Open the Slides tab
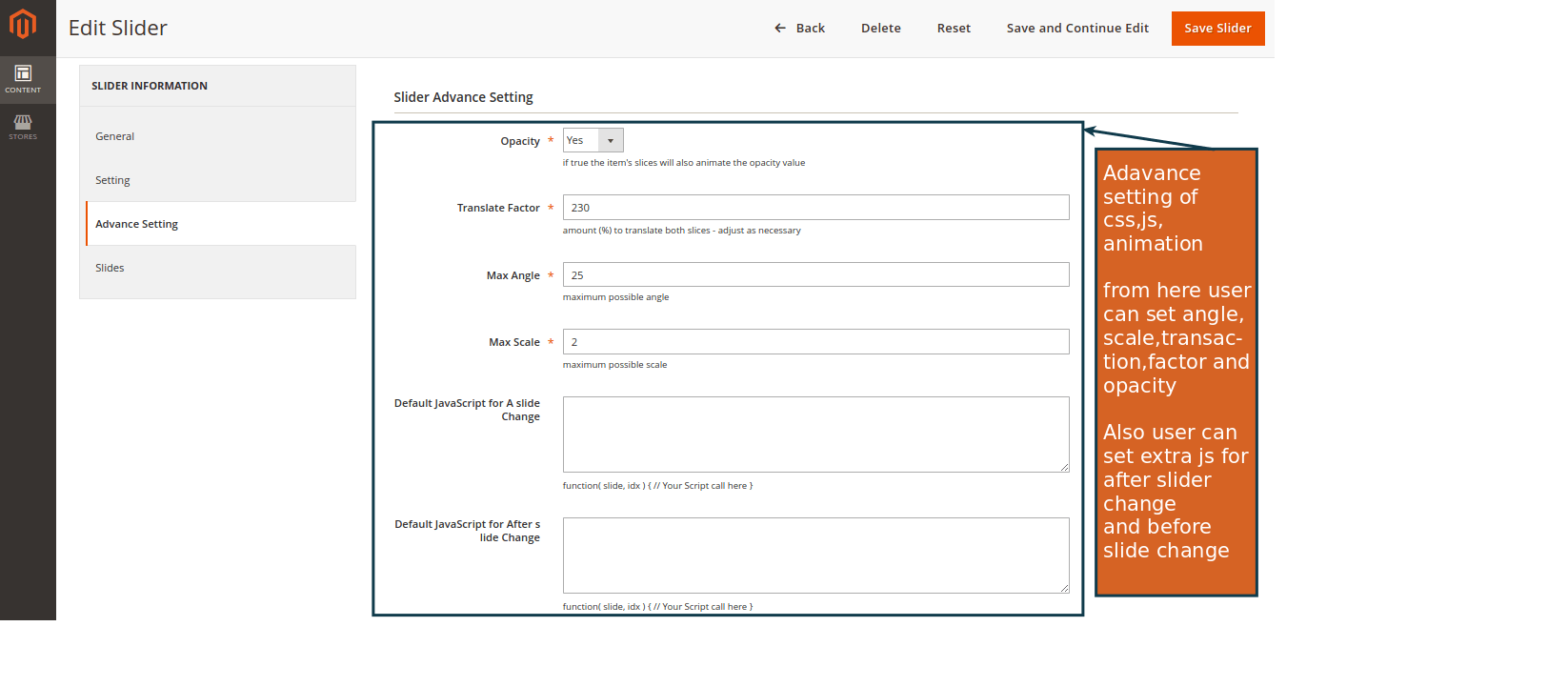 coord(110,268)
